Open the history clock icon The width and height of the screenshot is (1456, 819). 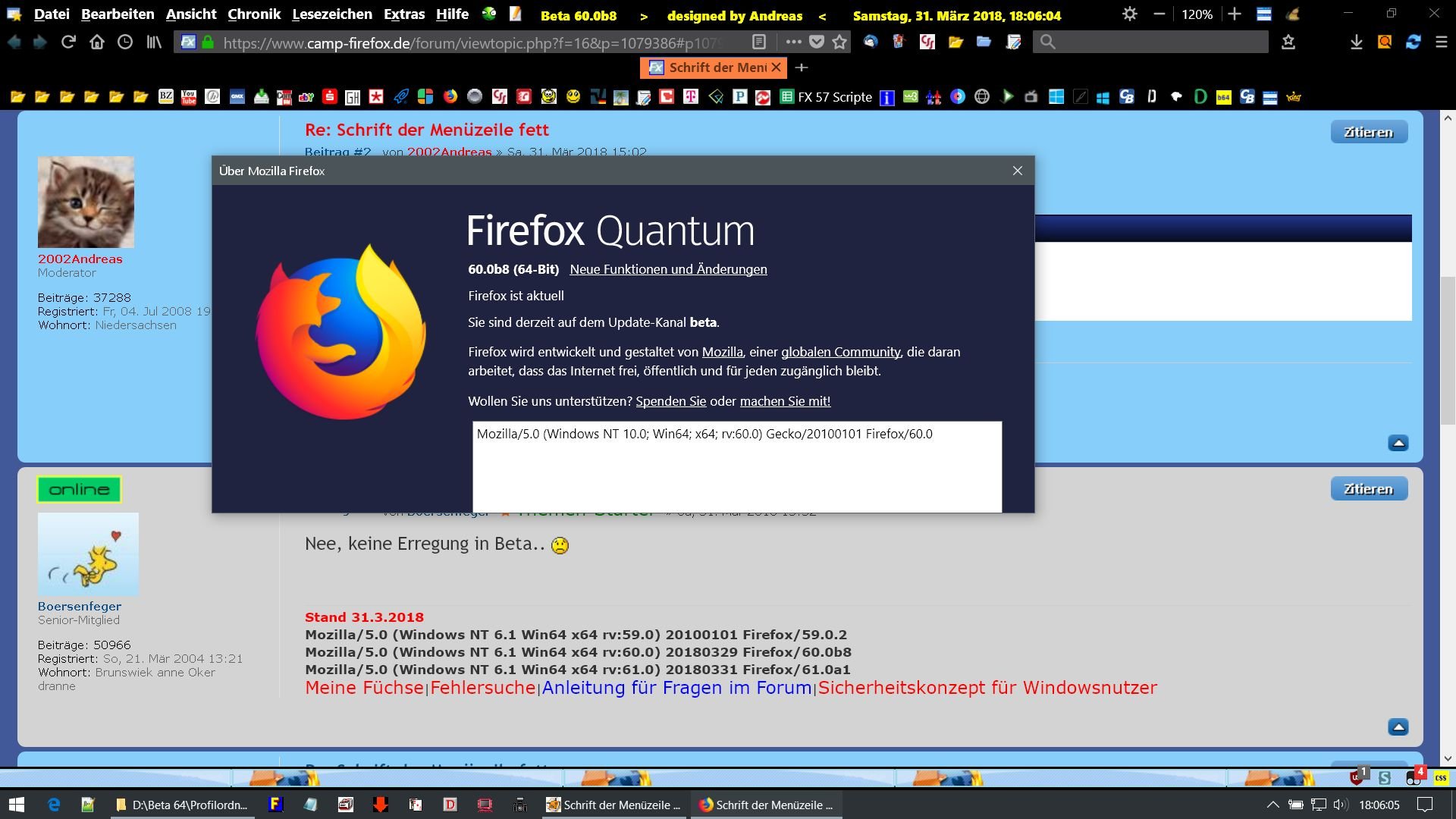pos(125,42)
